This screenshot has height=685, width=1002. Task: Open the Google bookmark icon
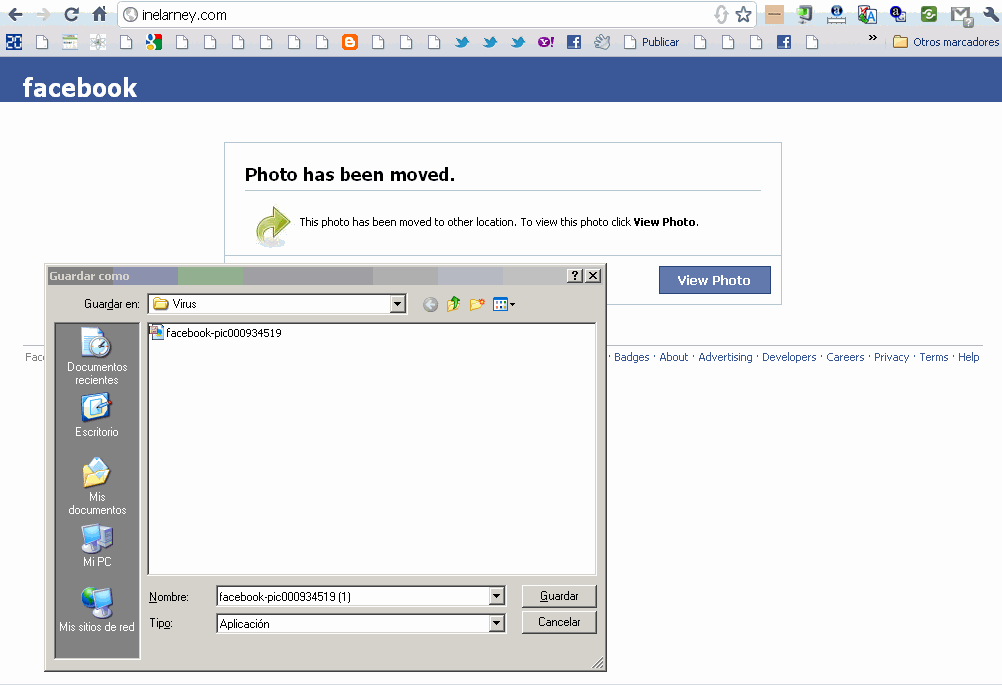(154, 42)
